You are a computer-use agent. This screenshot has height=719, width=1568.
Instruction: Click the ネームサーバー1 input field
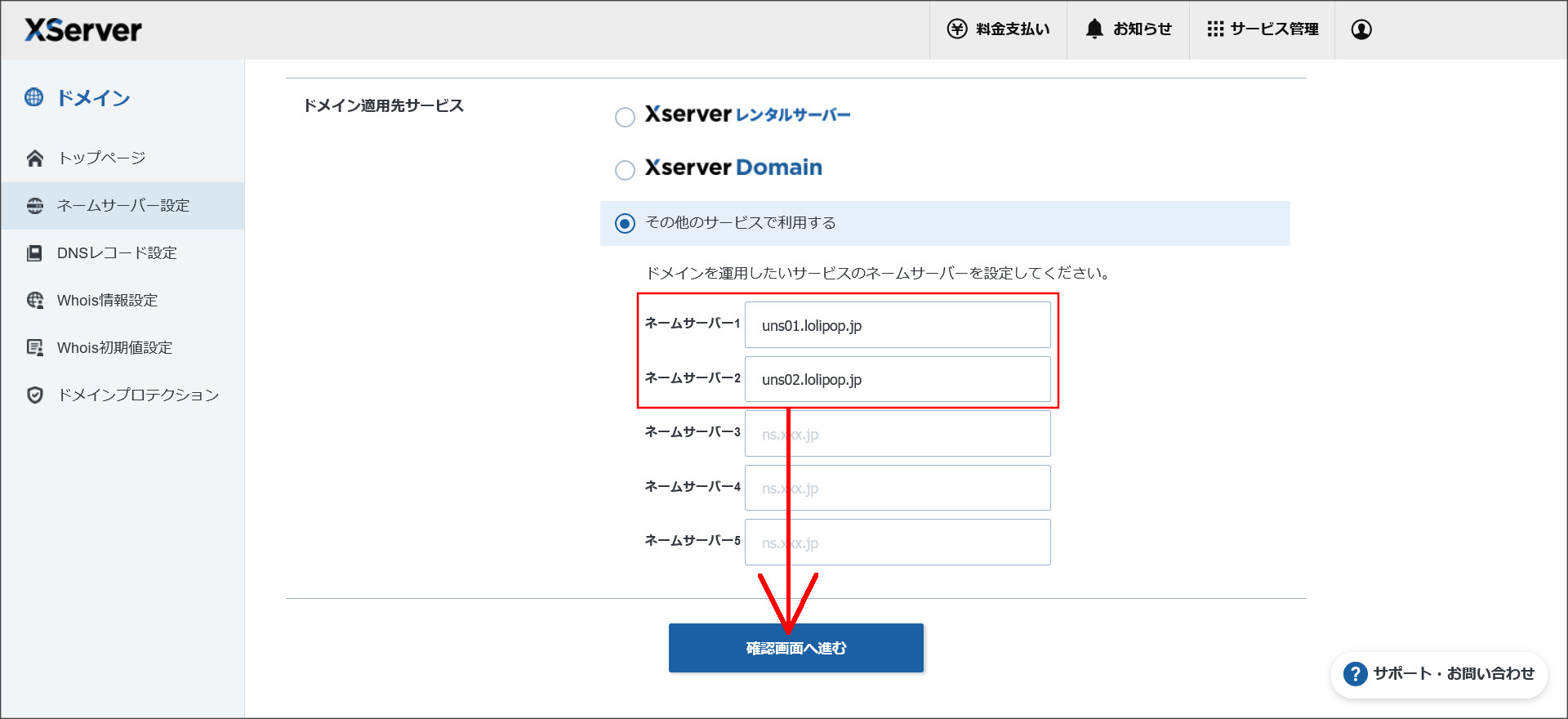tap(898, 325)
